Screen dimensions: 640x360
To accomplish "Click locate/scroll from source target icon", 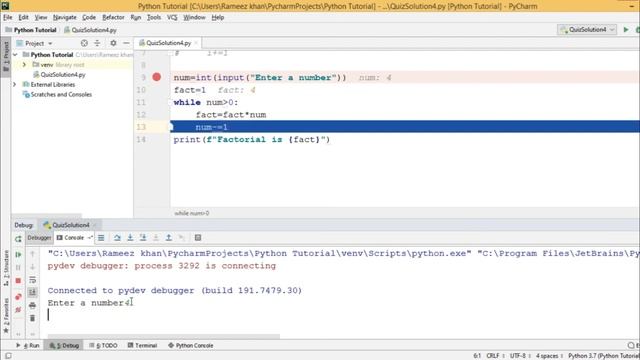I will point(84,43).
